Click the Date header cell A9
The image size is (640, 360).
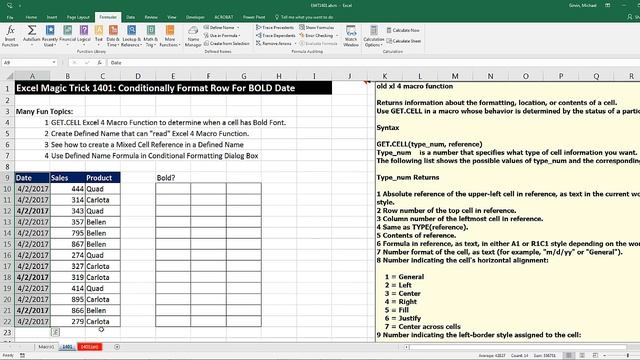(32, 178)
